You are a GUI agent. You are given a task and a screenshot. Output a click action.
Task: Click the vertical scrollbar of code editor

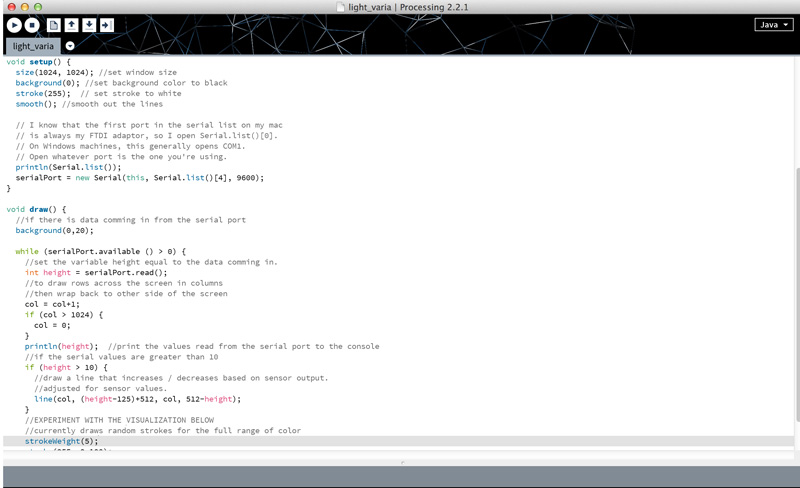797,295
